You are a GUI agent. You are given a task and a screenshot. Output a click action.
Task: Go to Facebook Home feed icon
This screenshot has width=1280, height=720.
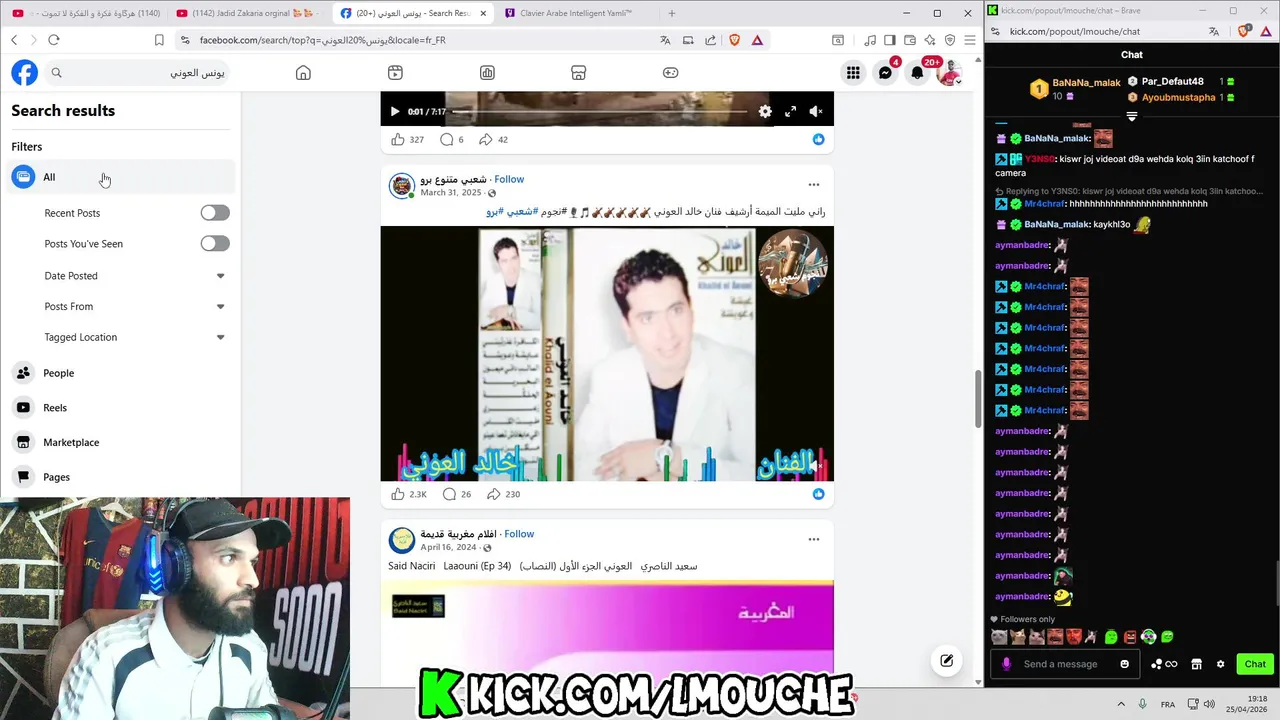click(303, 73)
